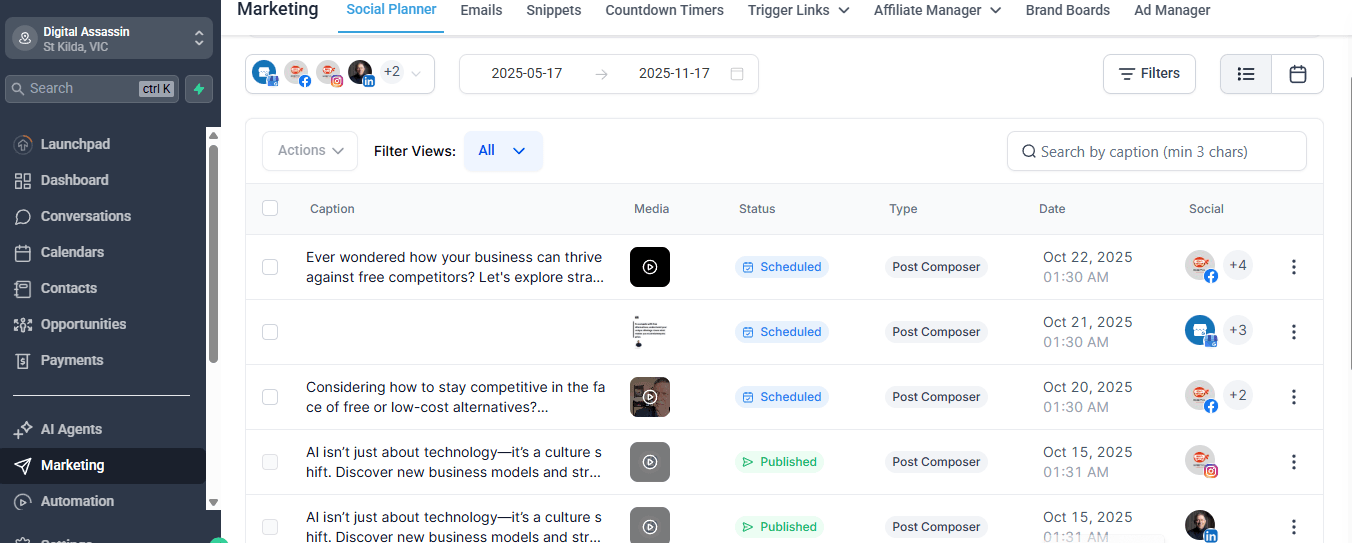Expand the Actions dropdown
The image size is (1352, 543).
coord(310,151)
